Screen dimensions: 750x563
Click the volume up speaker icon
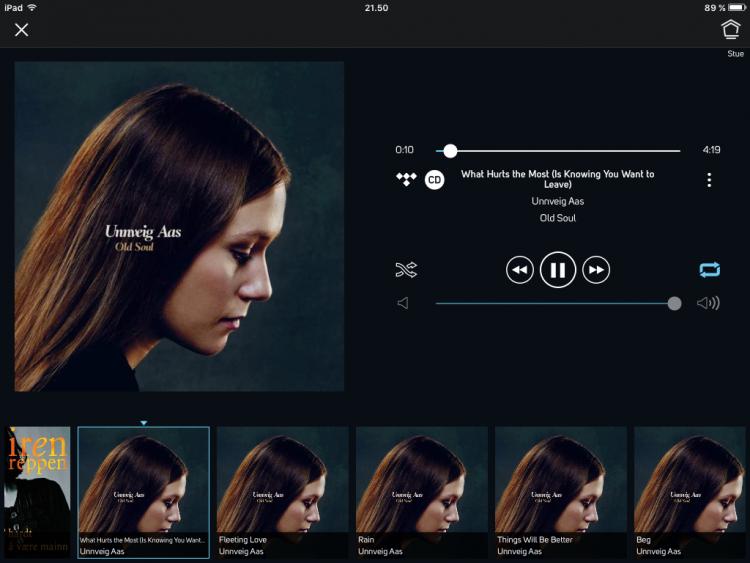(708, 303)
